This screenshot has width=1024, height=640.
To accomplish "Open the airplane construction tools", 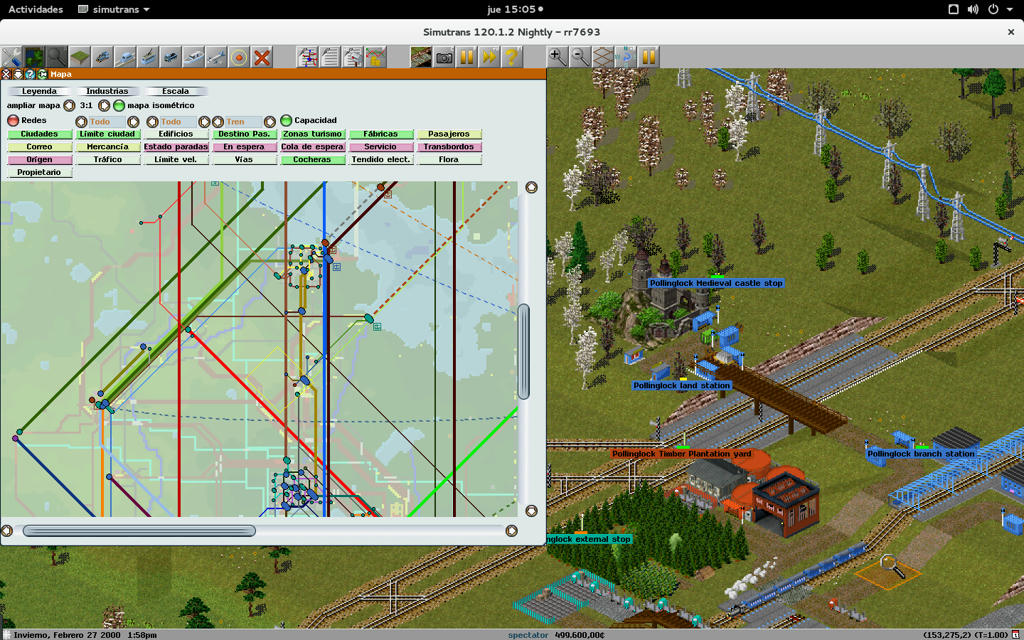I will 216,57.
